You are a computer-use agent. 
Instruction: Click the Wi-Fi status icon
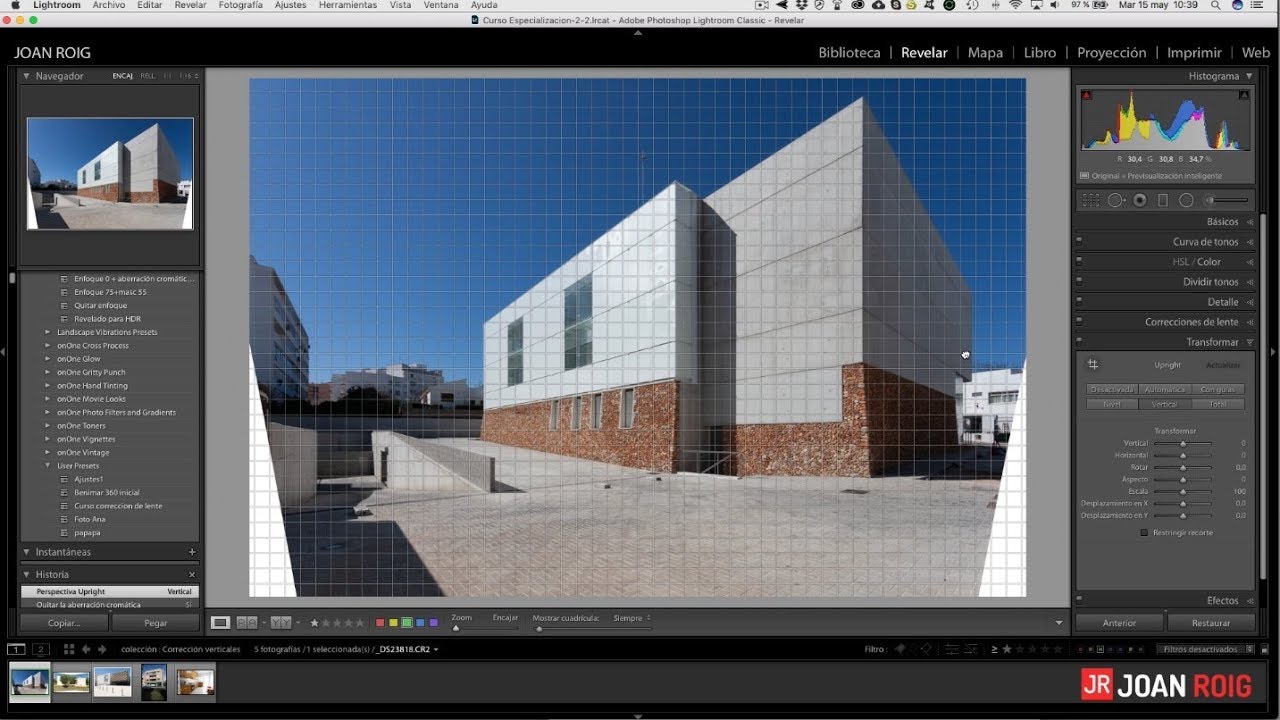(x=1016, y=5)
